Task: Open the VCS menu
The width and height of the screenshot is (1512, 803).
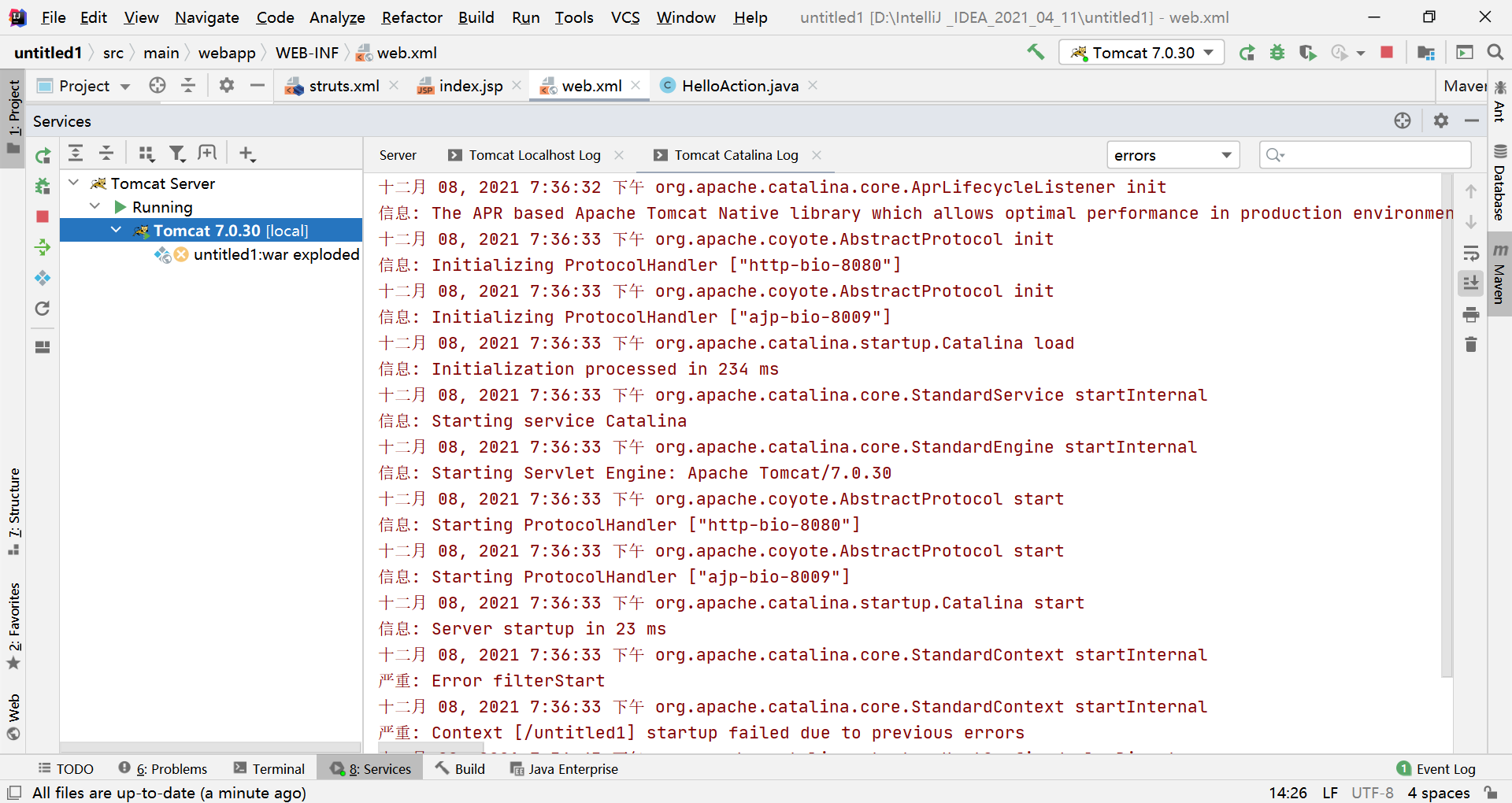Action: pyautogui.click(x=625, y=17)
